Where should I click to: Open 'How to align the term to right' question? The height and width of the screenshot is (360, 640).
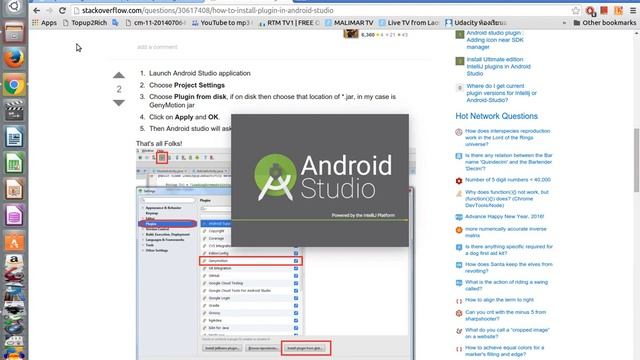pos(499,300)
